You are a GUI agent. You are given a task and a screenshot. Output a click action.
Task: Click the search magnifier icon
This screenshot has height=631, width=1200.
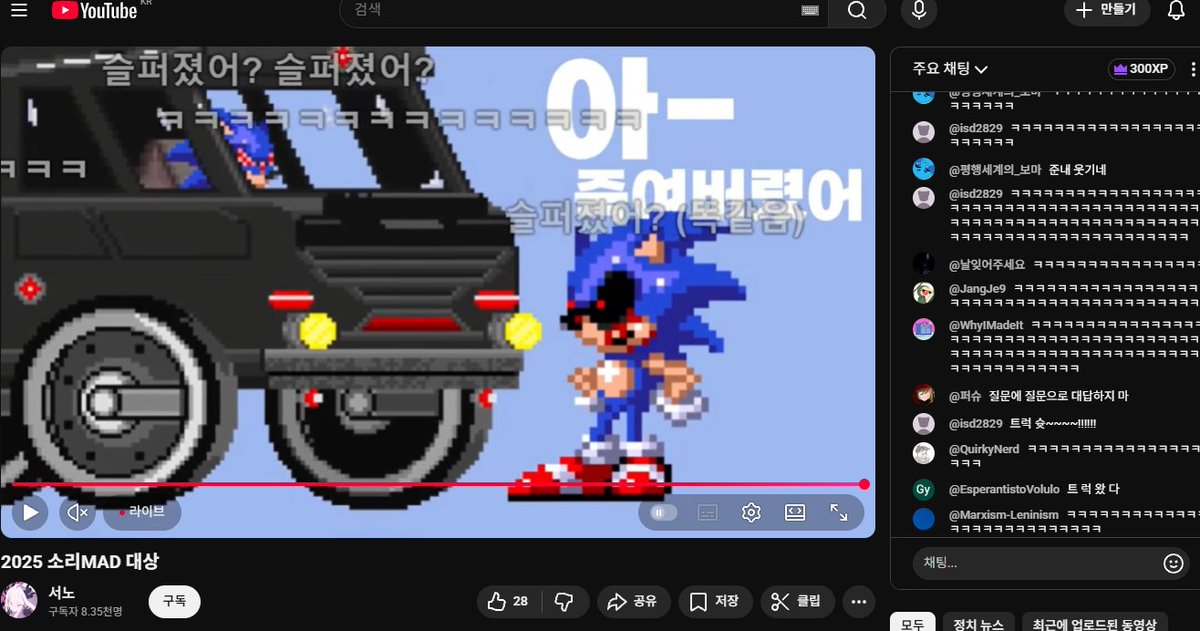tap(857, 12)
